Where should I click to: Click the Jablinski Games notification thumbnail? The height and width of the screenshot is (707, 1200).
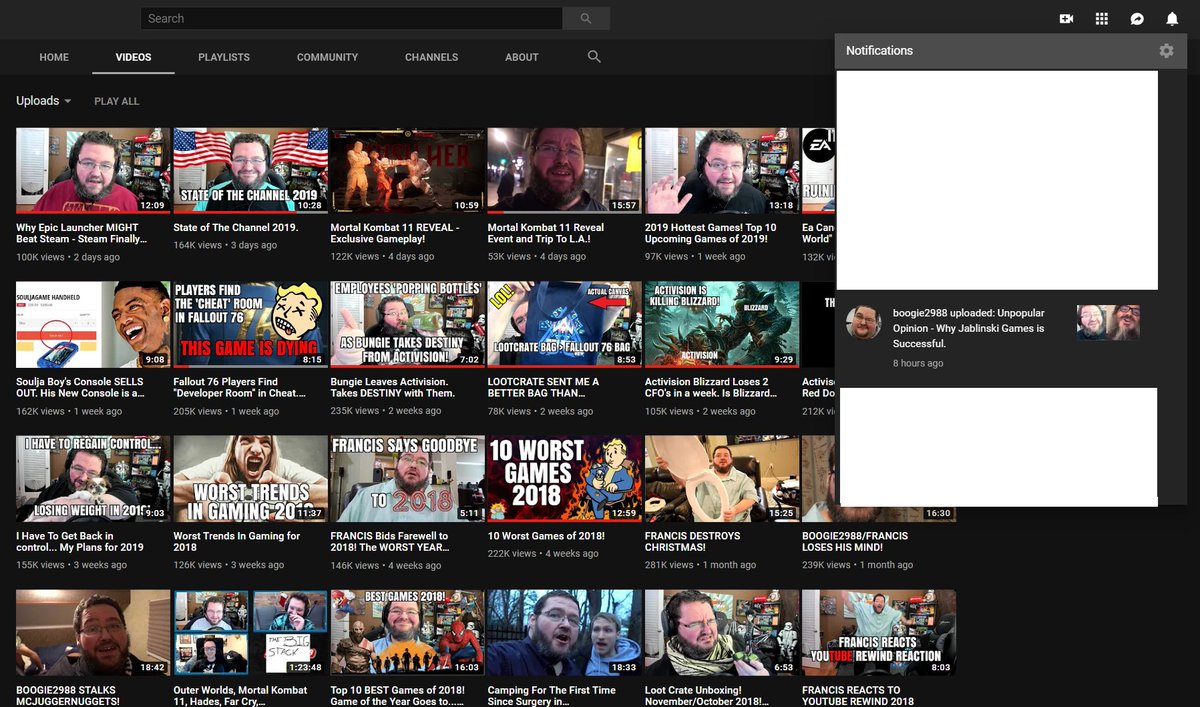[x=1108, y=322]
